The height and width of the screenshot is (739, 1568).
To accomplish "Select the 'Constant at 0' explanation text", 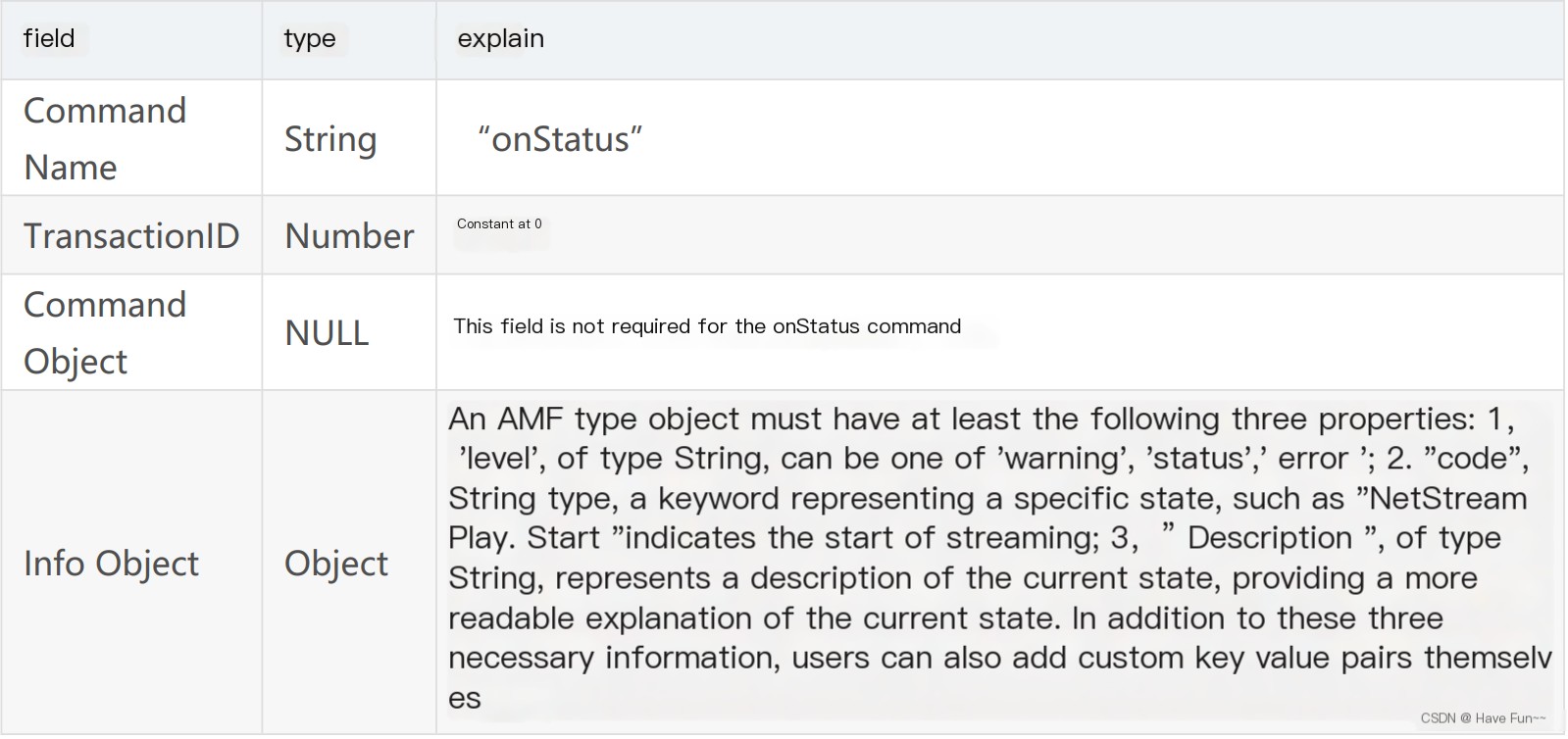I will pos(499,223).
